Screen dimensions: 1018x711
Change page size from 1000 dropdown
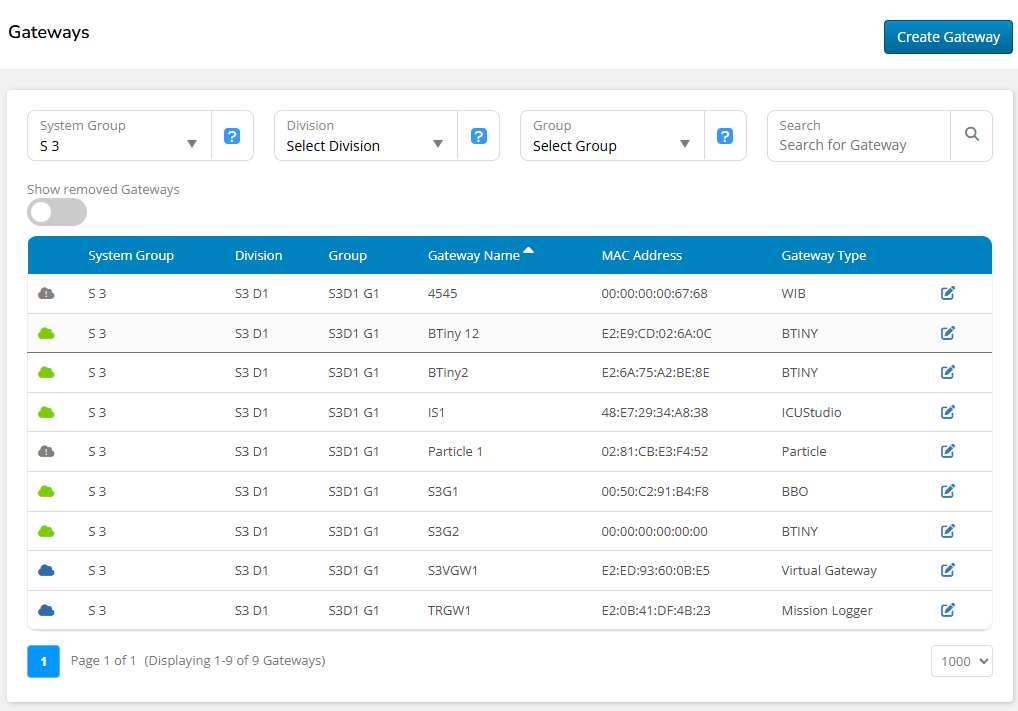pos(961,661)
